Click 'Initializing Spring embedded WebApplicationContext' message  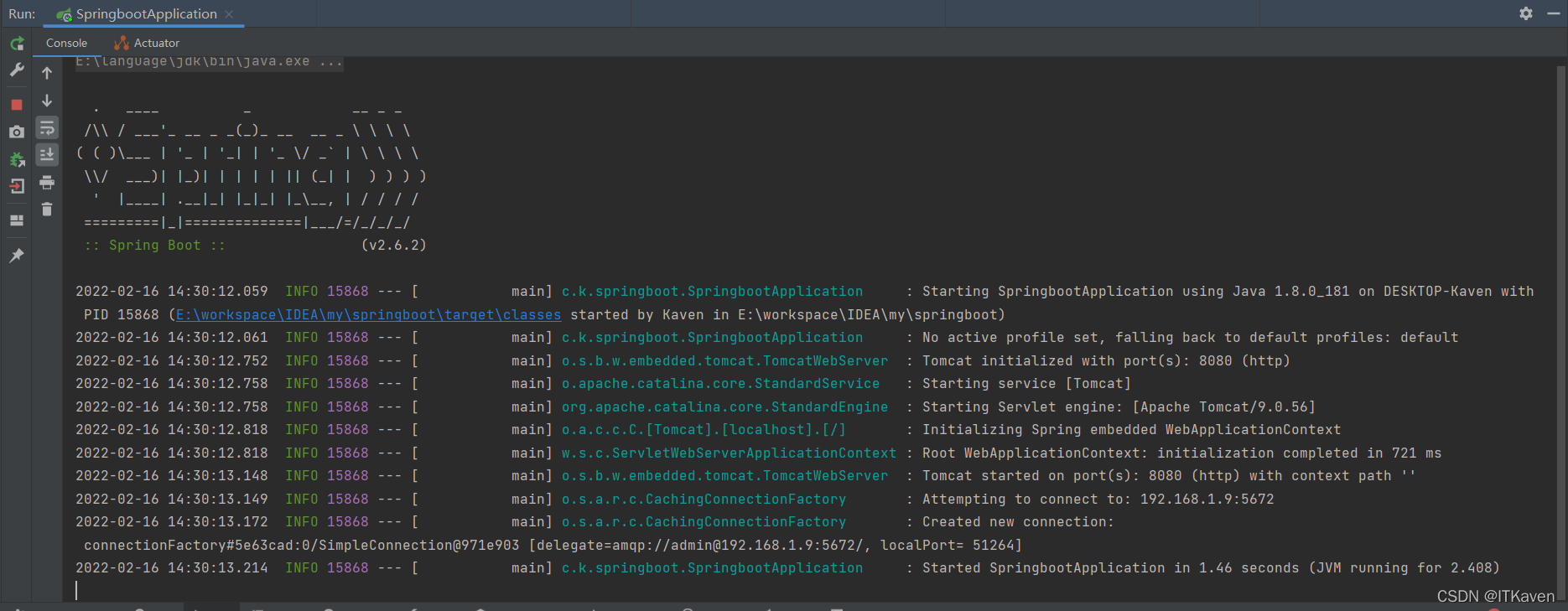(x=1131, y=430)
